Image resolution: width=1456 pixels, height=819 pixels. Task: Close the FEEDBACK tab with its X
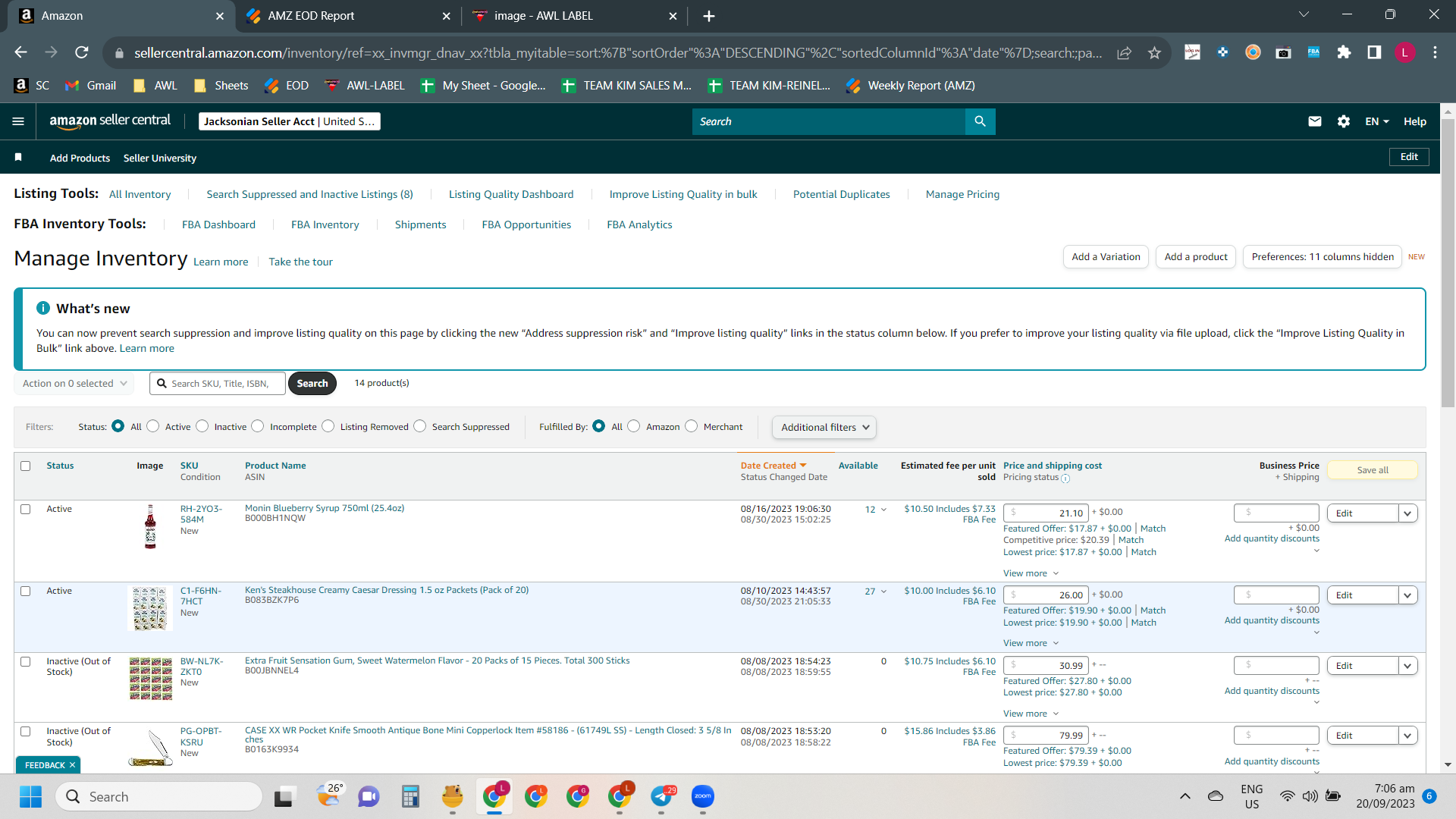(x=73, y=765)
